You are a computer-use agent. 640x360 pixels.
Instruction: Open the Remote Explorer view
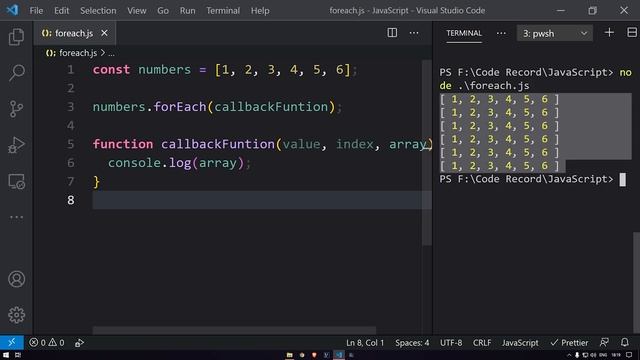(16, 181)
